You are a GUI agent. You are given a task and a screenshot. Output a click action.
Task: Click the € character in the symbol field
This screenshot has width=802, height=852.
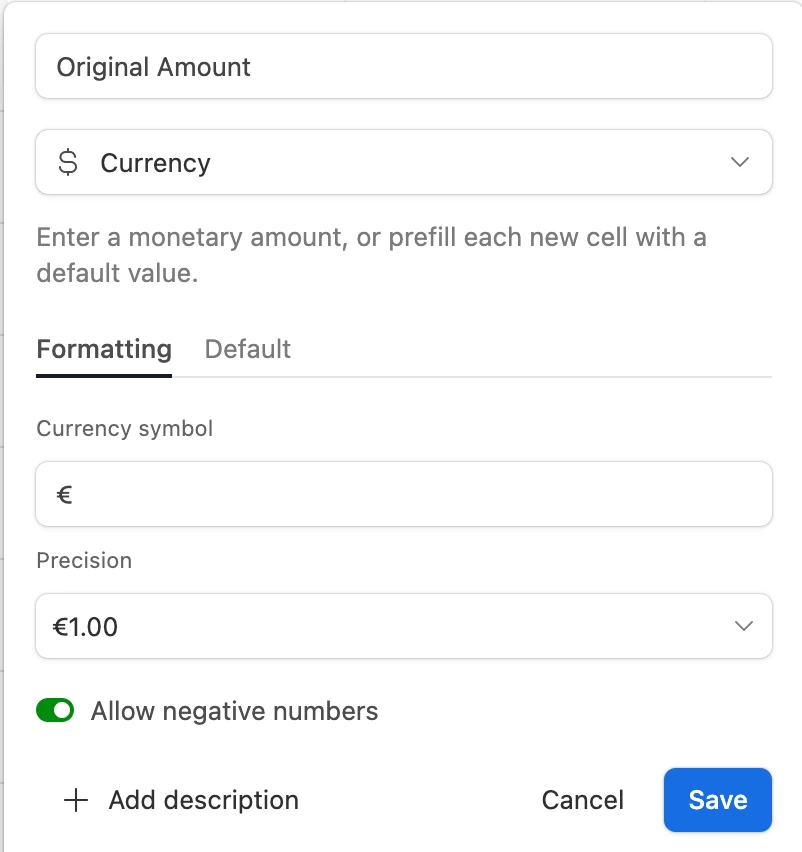click(x=64, y=494)
